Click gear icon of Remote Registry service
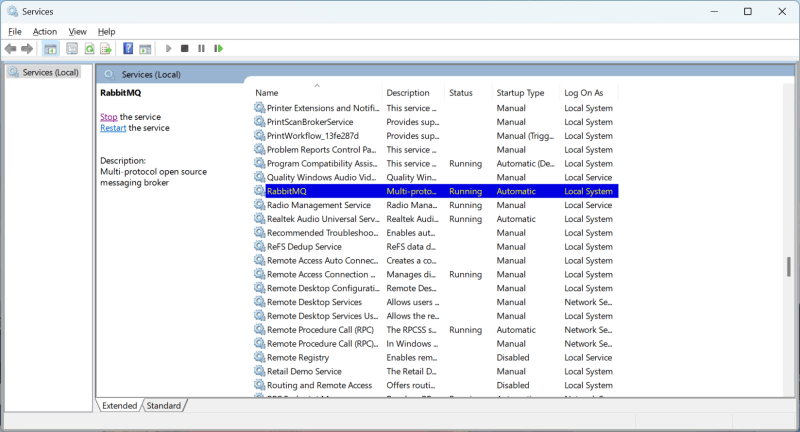 pyautogui.click(x=260, y=357)
